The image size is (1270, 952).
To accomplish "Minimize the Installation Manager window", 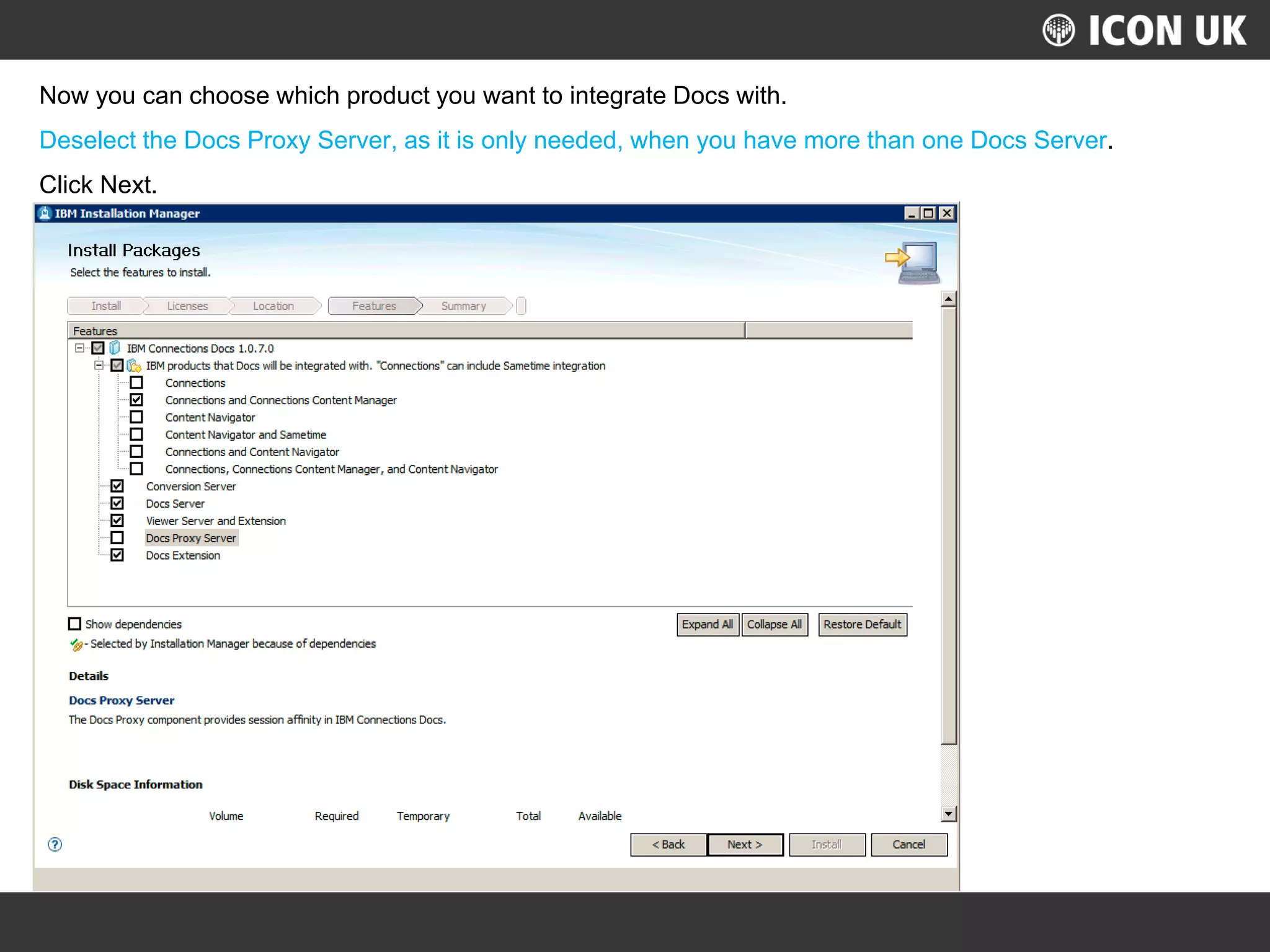I will tap(912, 213).
